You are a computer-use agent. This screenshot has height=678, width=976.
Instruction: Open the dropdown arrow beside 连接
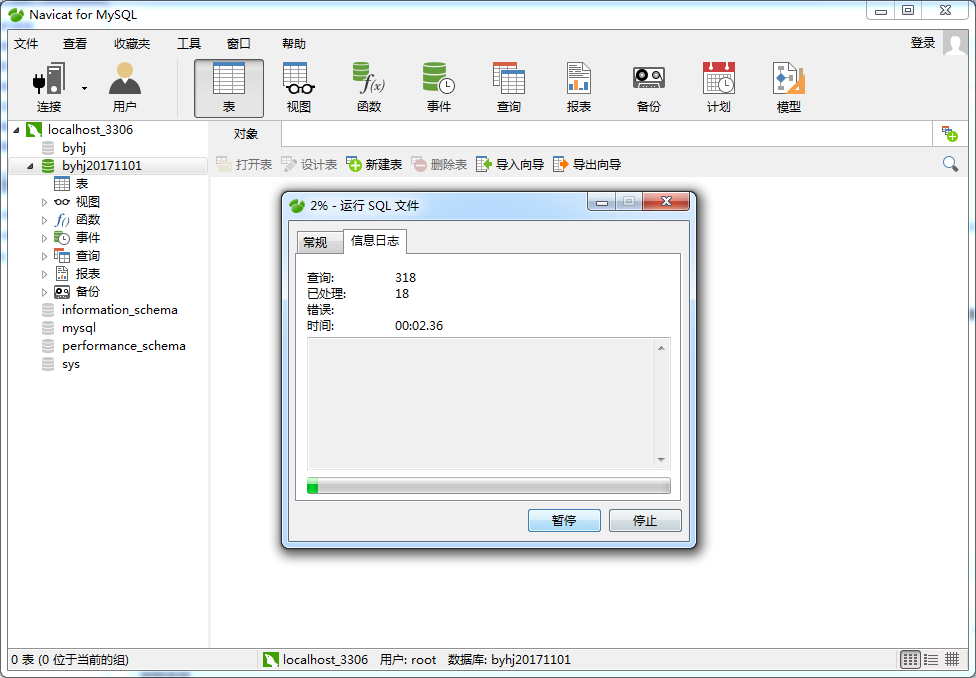point(84,88)
